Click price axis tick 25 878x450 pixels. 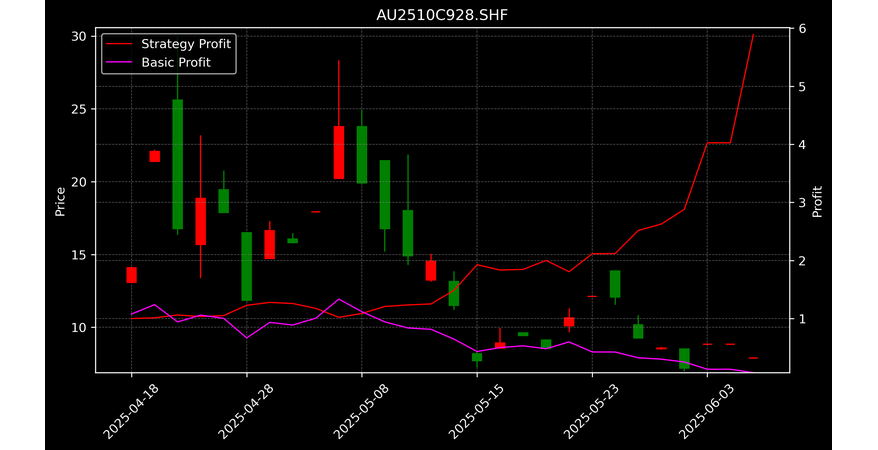pos(79,109)
